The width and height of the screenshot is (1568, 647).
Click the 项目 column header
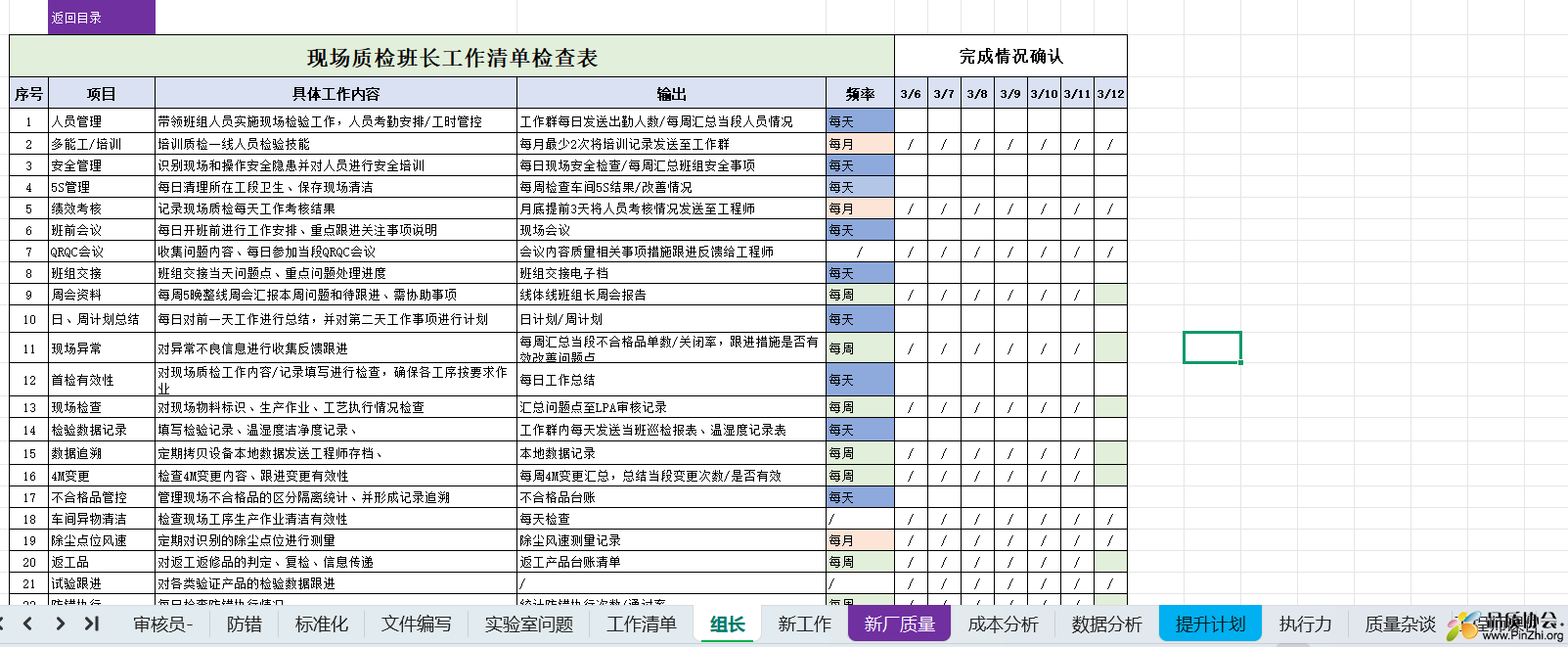click(x=102, y=93)
